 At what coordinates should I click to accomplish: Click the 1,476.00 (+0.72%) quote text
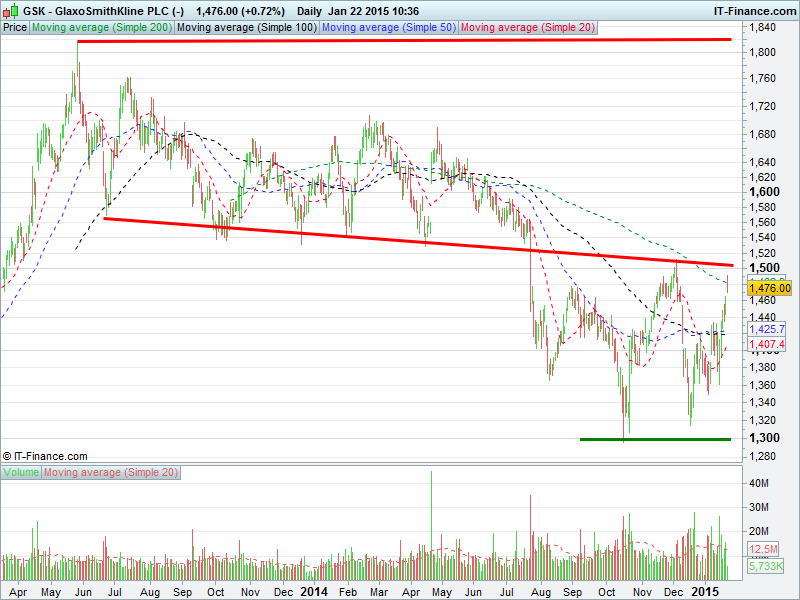click(x=240, y=11)
